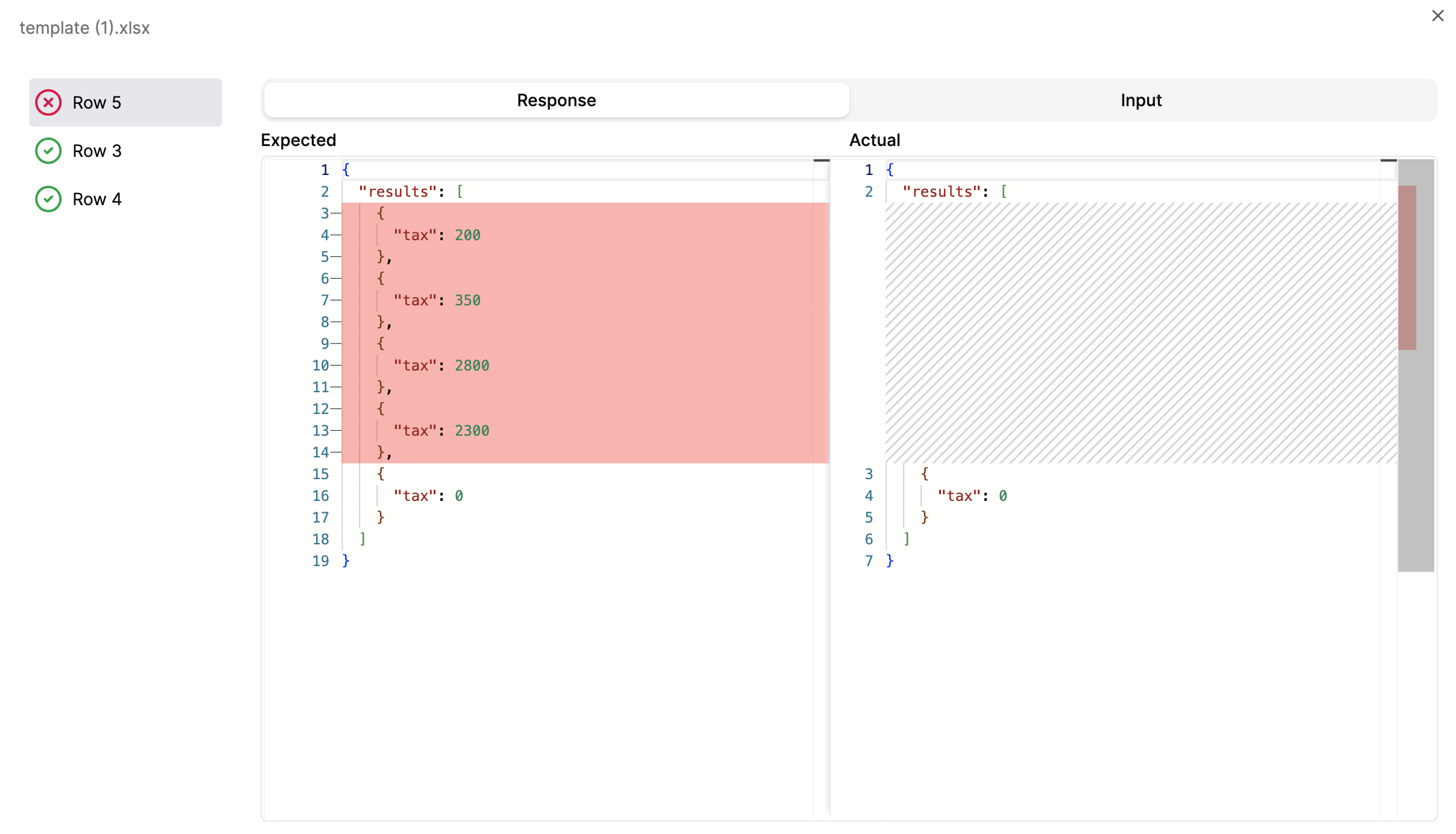The width and height of the screenshot is (1456, 834).
Task: Click the closing bracket on Actual line 6
Action: 907,539
